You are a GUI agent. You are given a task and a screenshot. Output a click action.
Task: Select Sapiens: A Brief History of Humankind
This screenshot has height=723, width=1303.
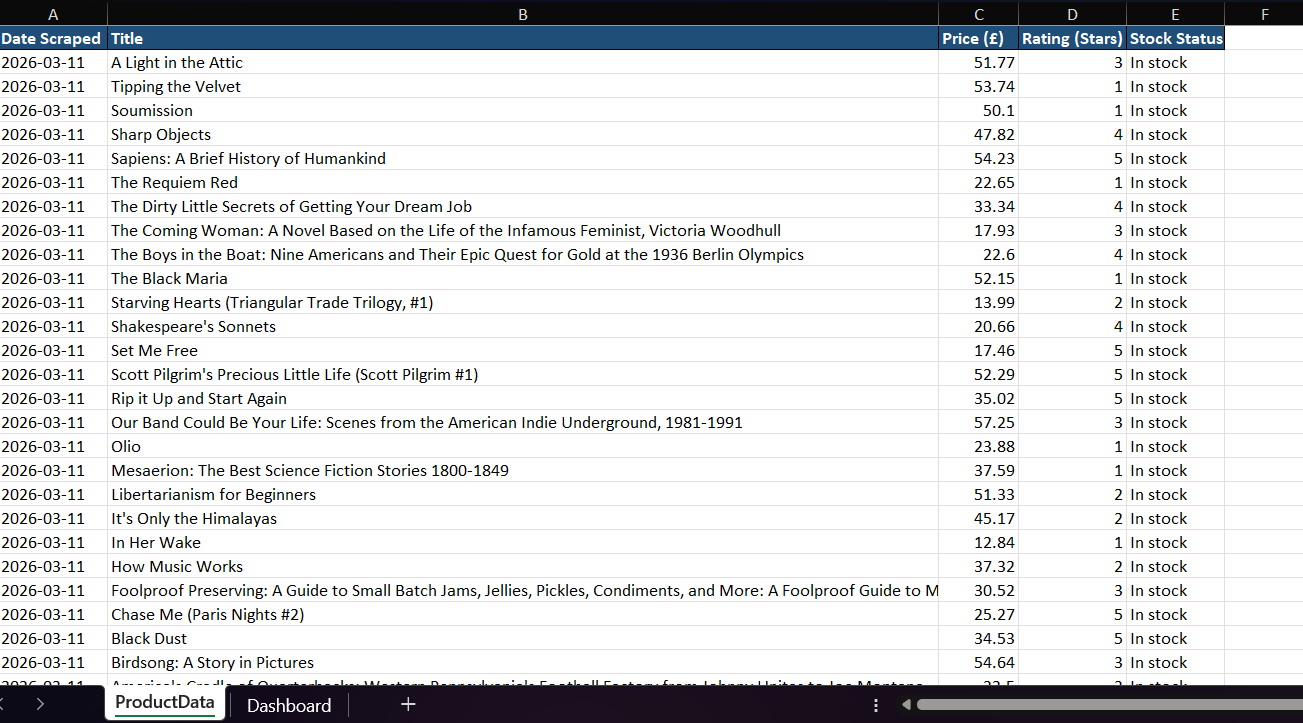(523, 158)
